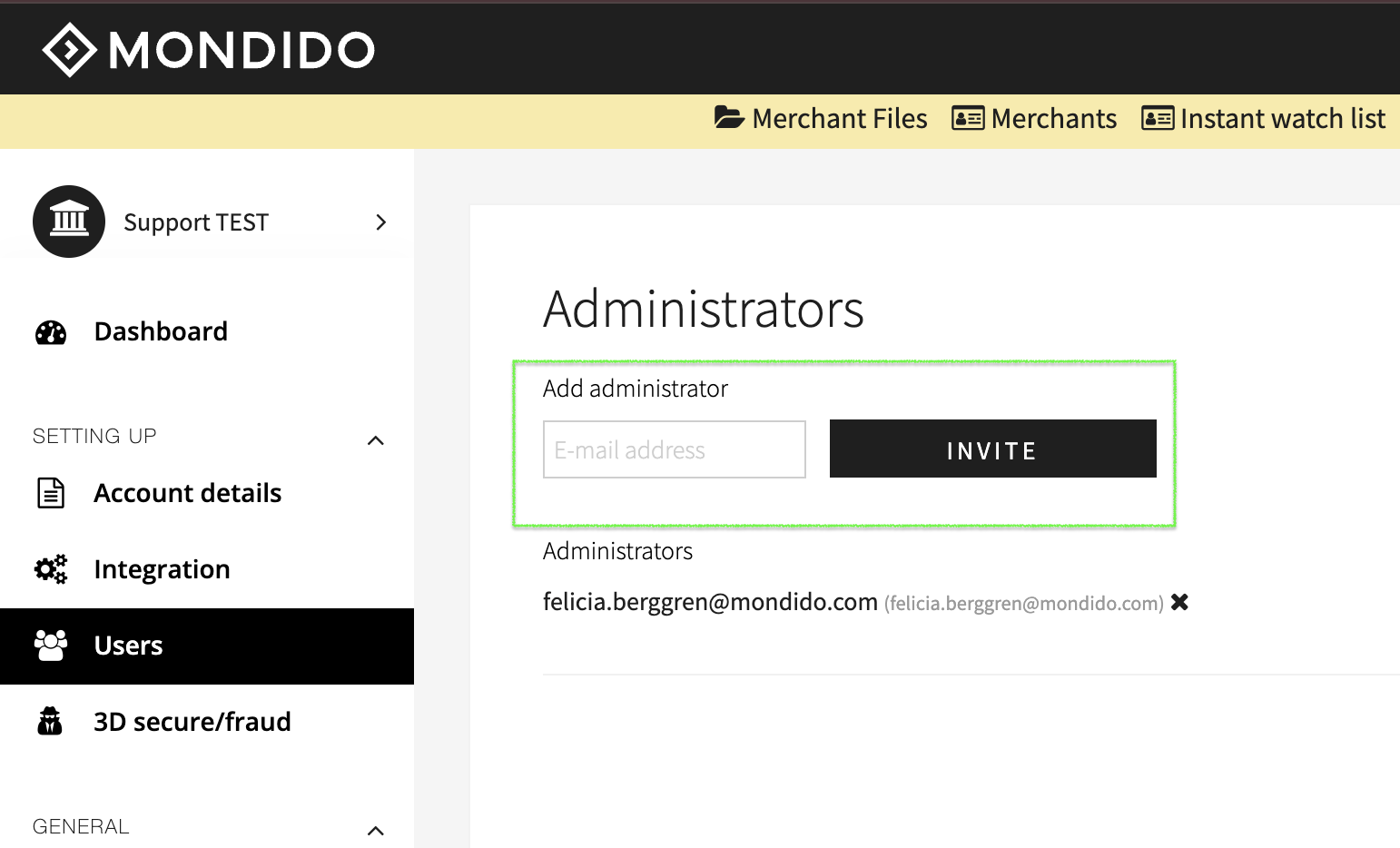
Task: Click the Administrators list label
Action: [x=617, y=551]
